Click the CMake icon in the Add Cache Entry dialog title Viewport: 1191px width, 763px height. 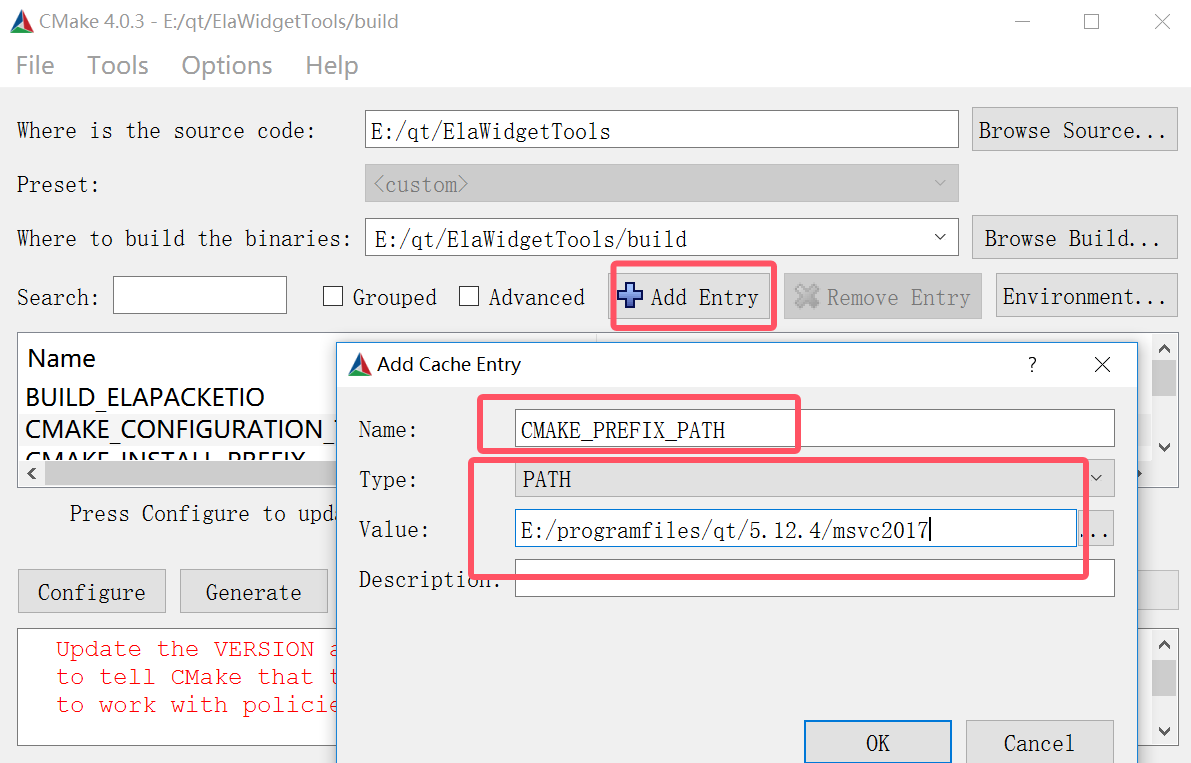click(359, 364)
